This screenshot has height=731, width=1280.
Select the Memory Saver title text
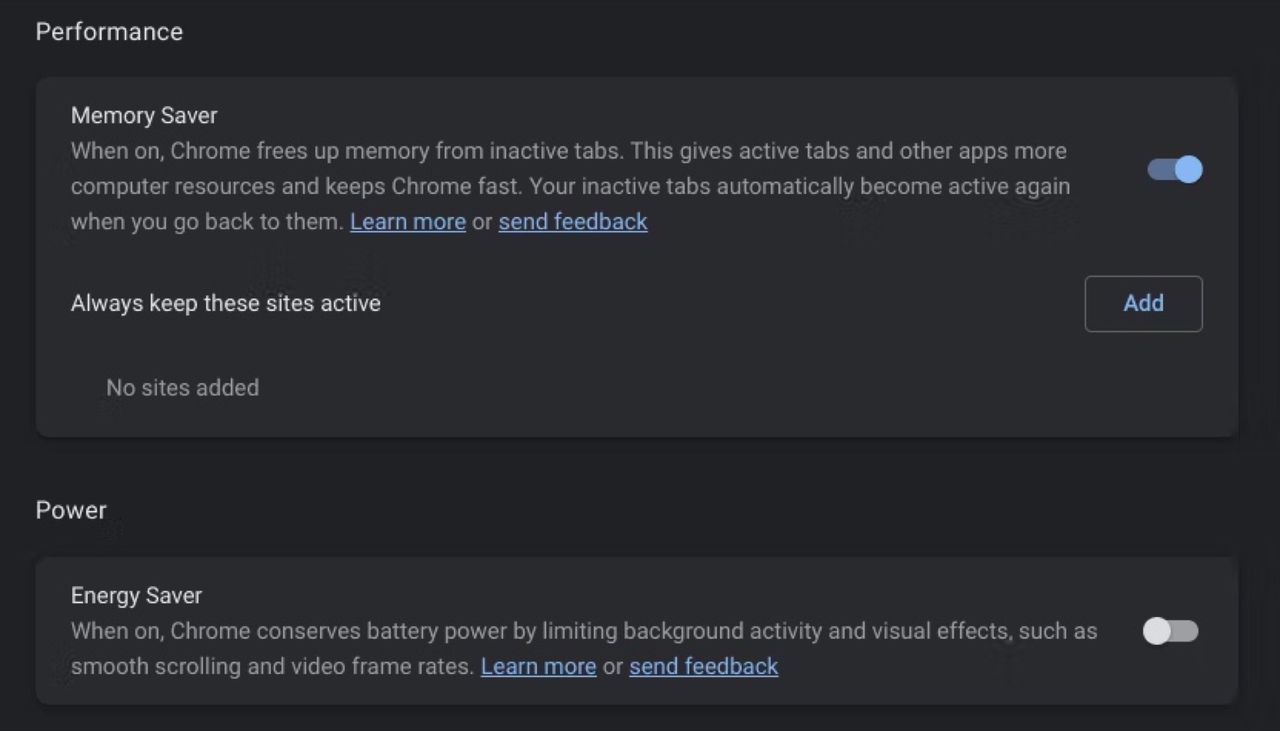click(144, 116)
